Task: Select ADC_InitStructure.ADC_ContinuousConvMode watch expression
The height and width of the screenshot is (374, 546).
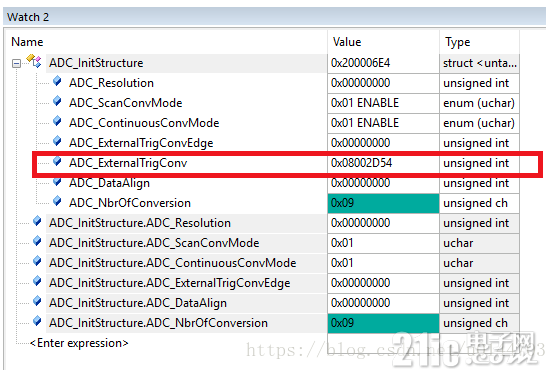Action: point(173,263)
